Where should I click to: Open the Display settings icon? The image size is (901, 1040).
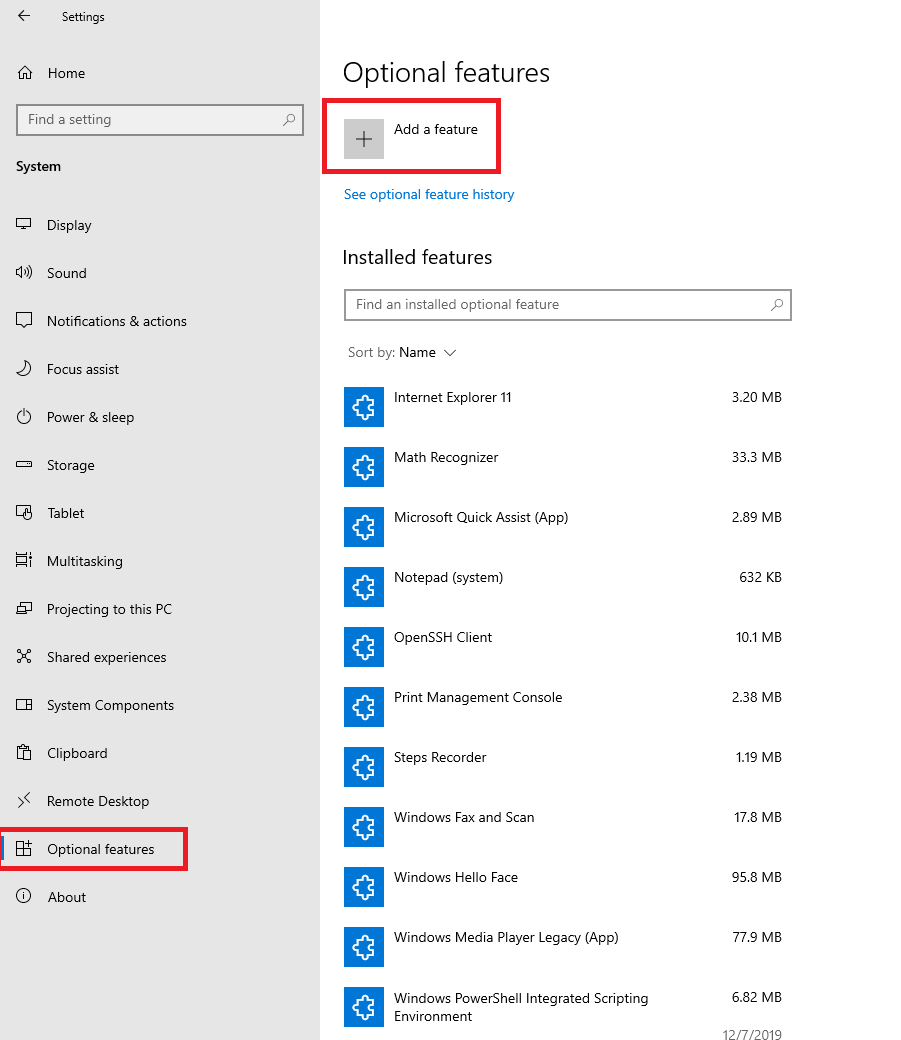tap(23, 225)
